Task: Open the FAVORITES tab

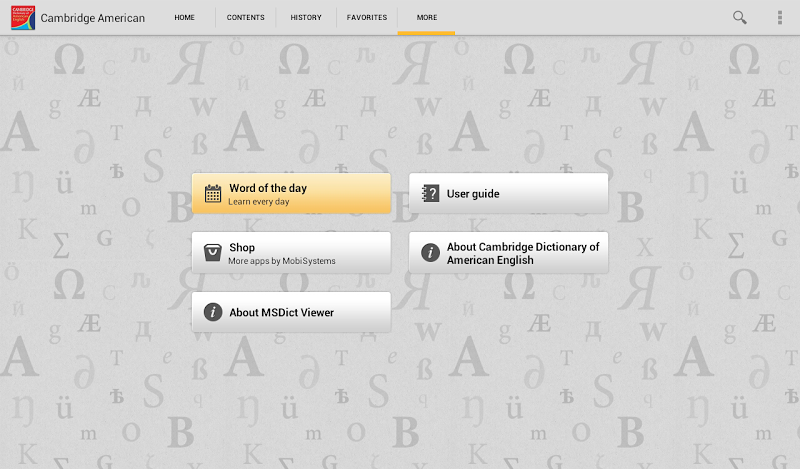Action: tap(367, 17)
